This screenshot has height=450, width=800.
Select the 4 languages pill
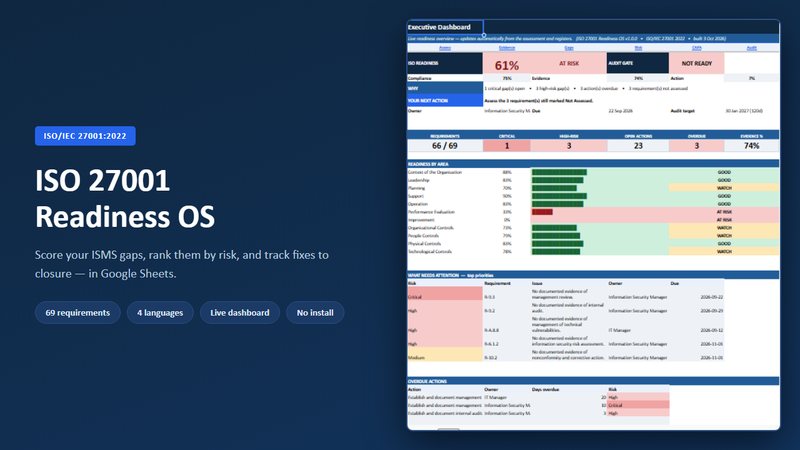[160, 313]
